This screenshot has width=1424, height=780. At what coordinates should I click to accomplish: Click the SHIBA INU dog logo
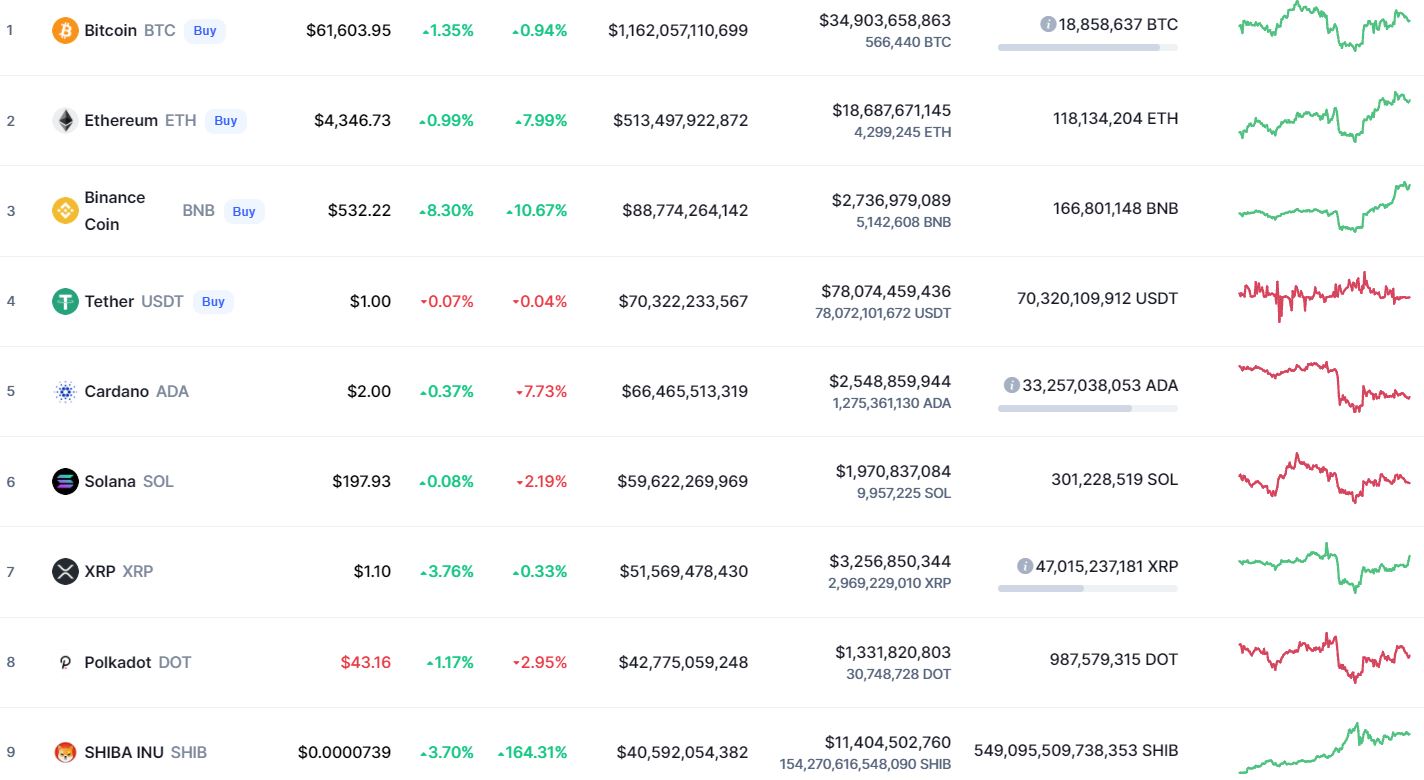point(65,752)
